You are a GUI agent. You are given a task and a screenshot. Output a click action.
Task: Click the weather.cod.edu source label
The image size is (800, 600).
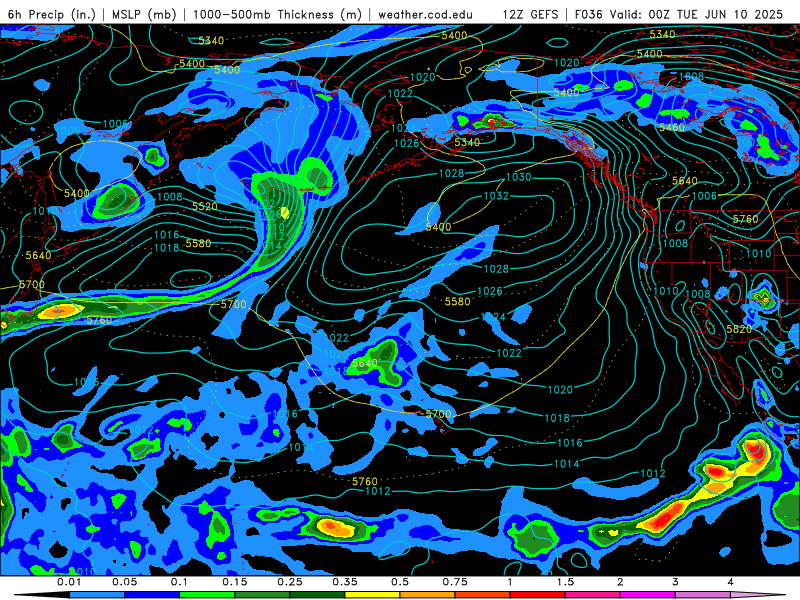(425, 14)
